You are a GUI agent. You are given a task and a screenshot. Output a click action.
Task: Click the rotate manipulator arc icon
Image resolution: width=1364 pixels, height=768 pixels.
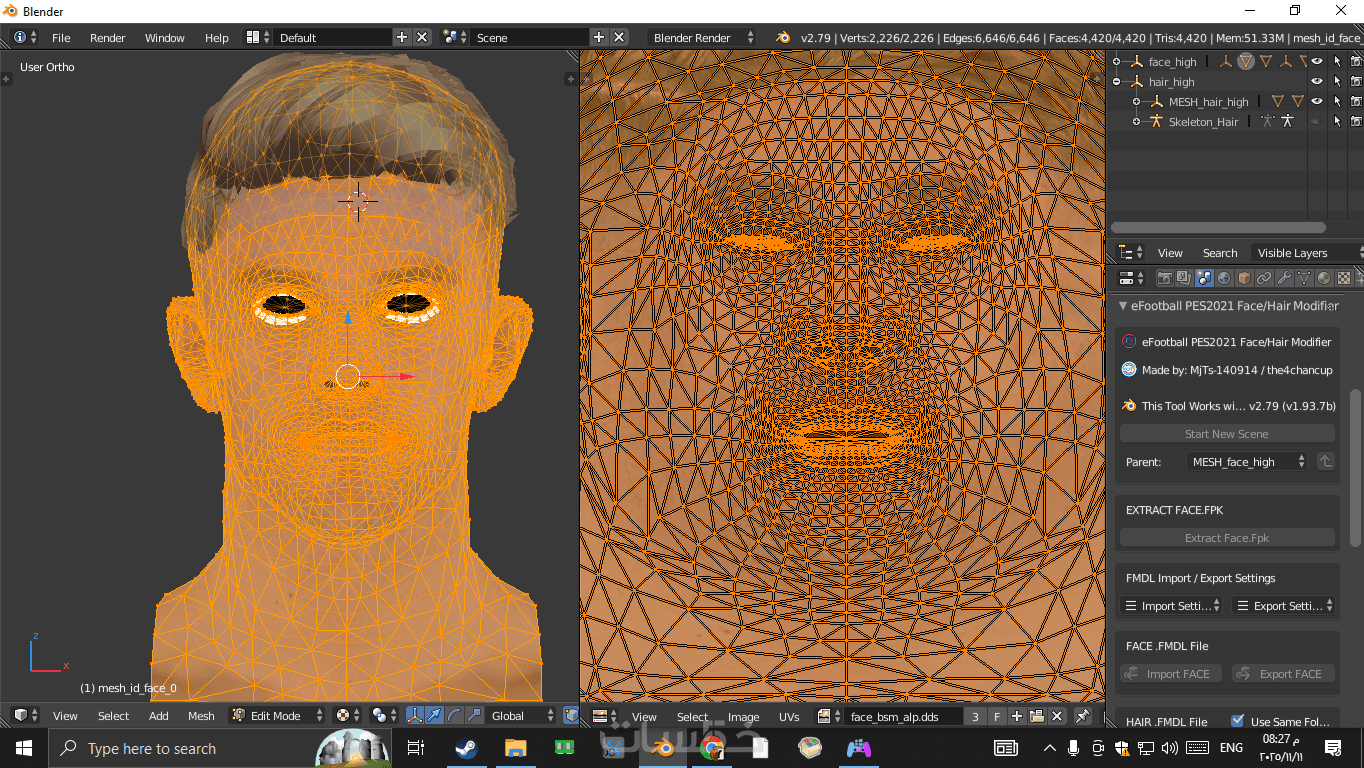coord(454,715)
